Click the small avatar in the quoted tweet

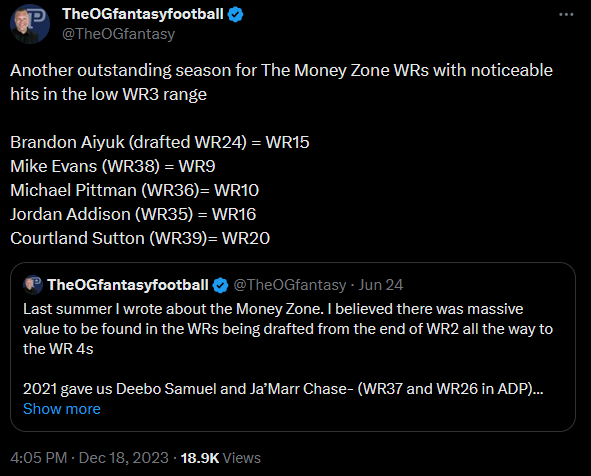33,285
